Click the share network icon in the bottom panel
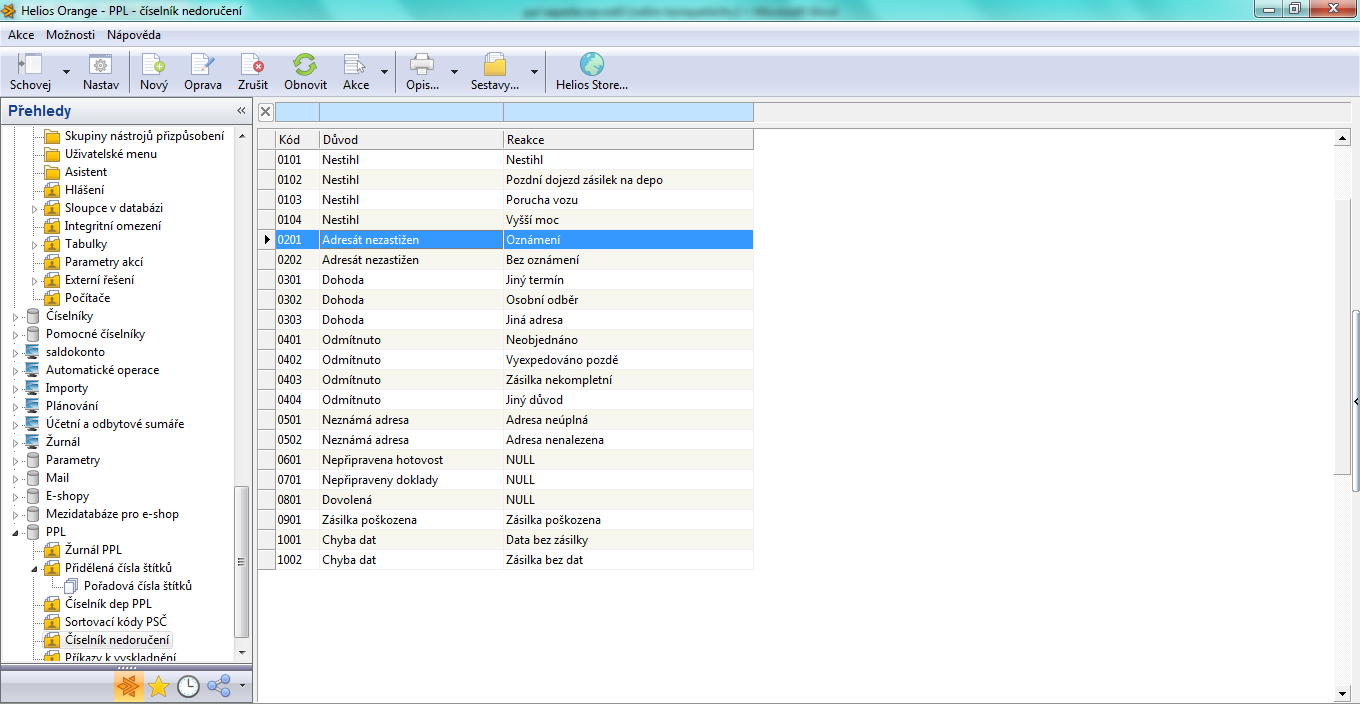1360x705 pixels. point(219,686)
